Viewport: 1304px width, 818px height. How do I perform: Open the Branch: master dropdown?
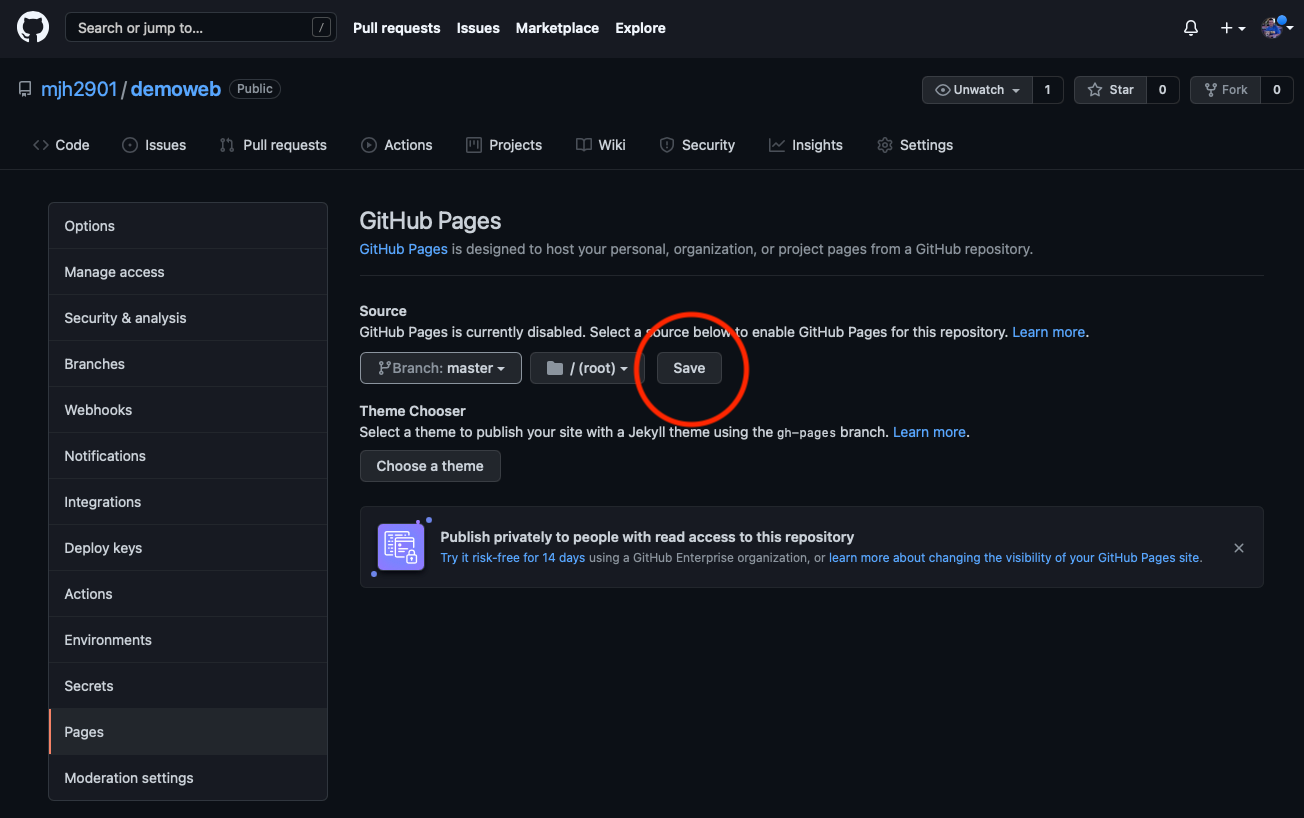pos(440,368)
